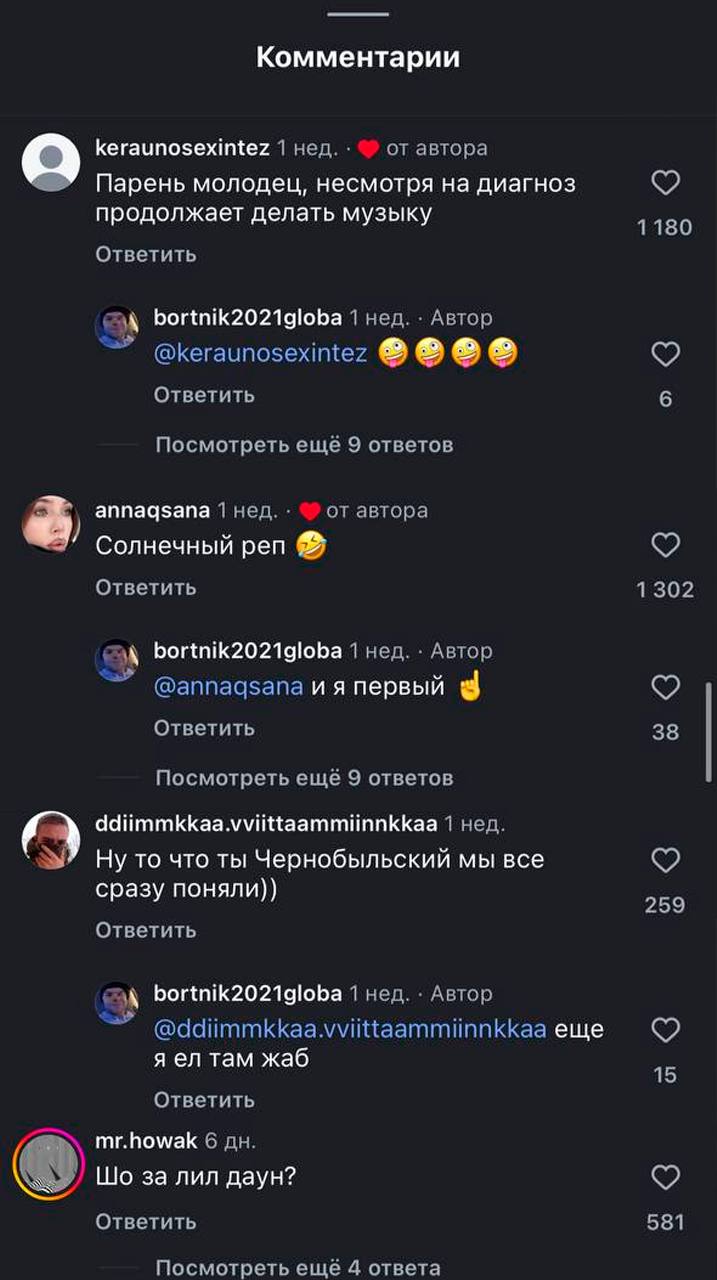
Task: Tap the heart on mr.howak's comment
Action: click(x=665, y=1178)
